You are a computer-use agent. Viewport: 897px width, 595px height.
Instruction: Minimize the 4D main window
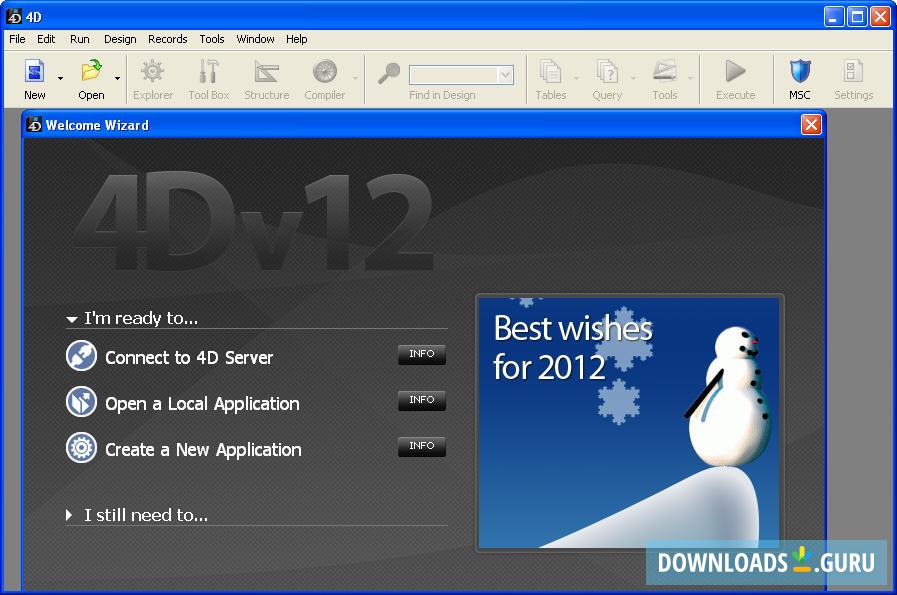click(x=834, y=17)
